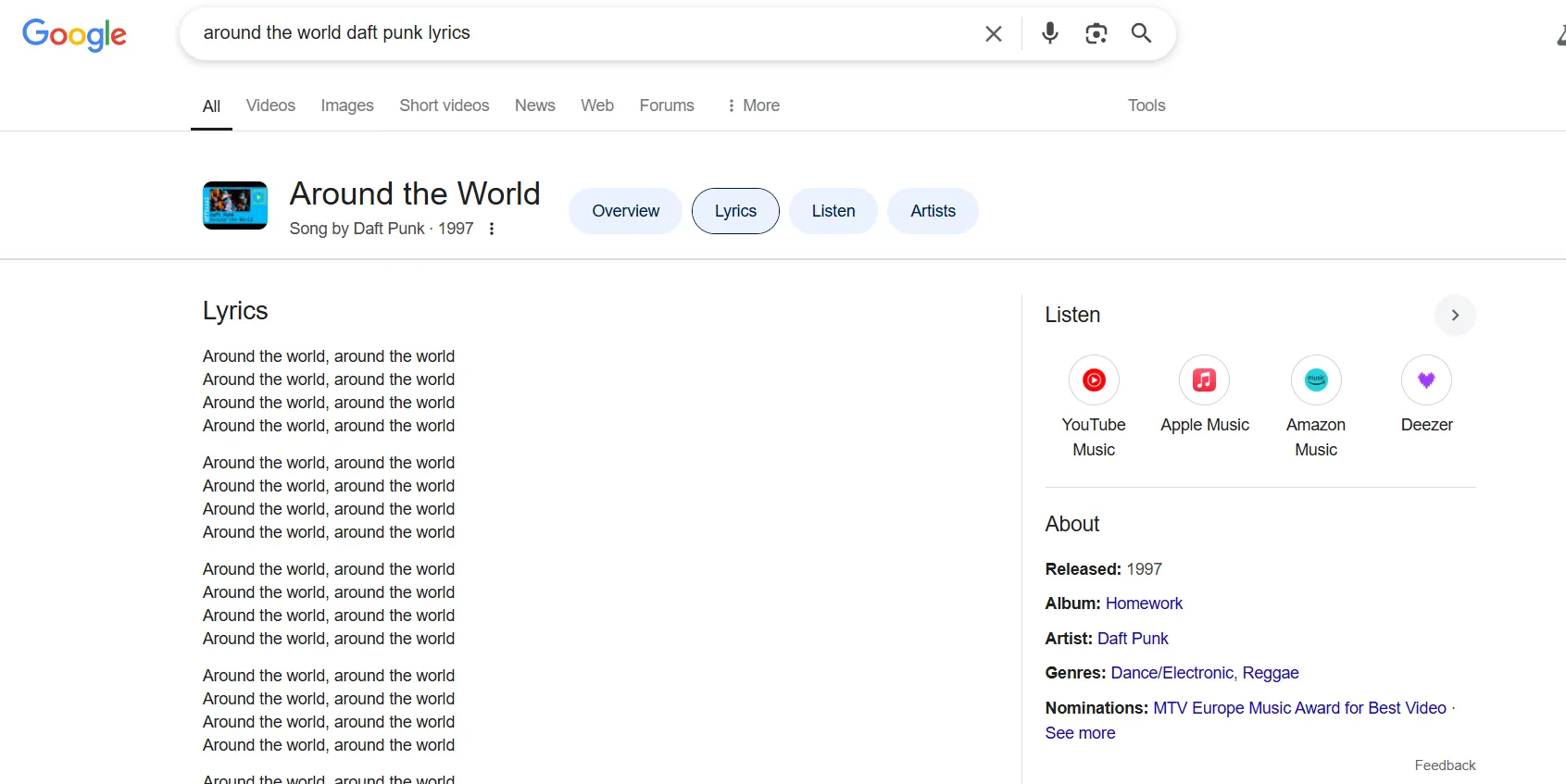The width and height of the screenshot is (1566, 784).
Task: Click the magnifying glass search button
Action: (x=1141, y=33)
